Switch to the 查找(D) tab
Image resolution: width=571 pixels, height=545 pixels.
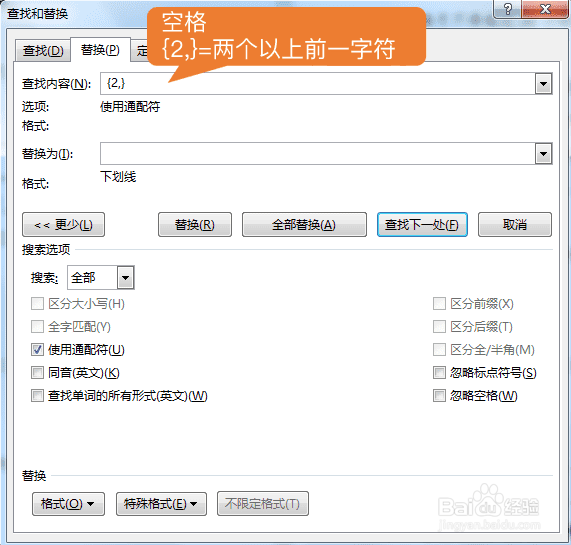tap(43, 50)
